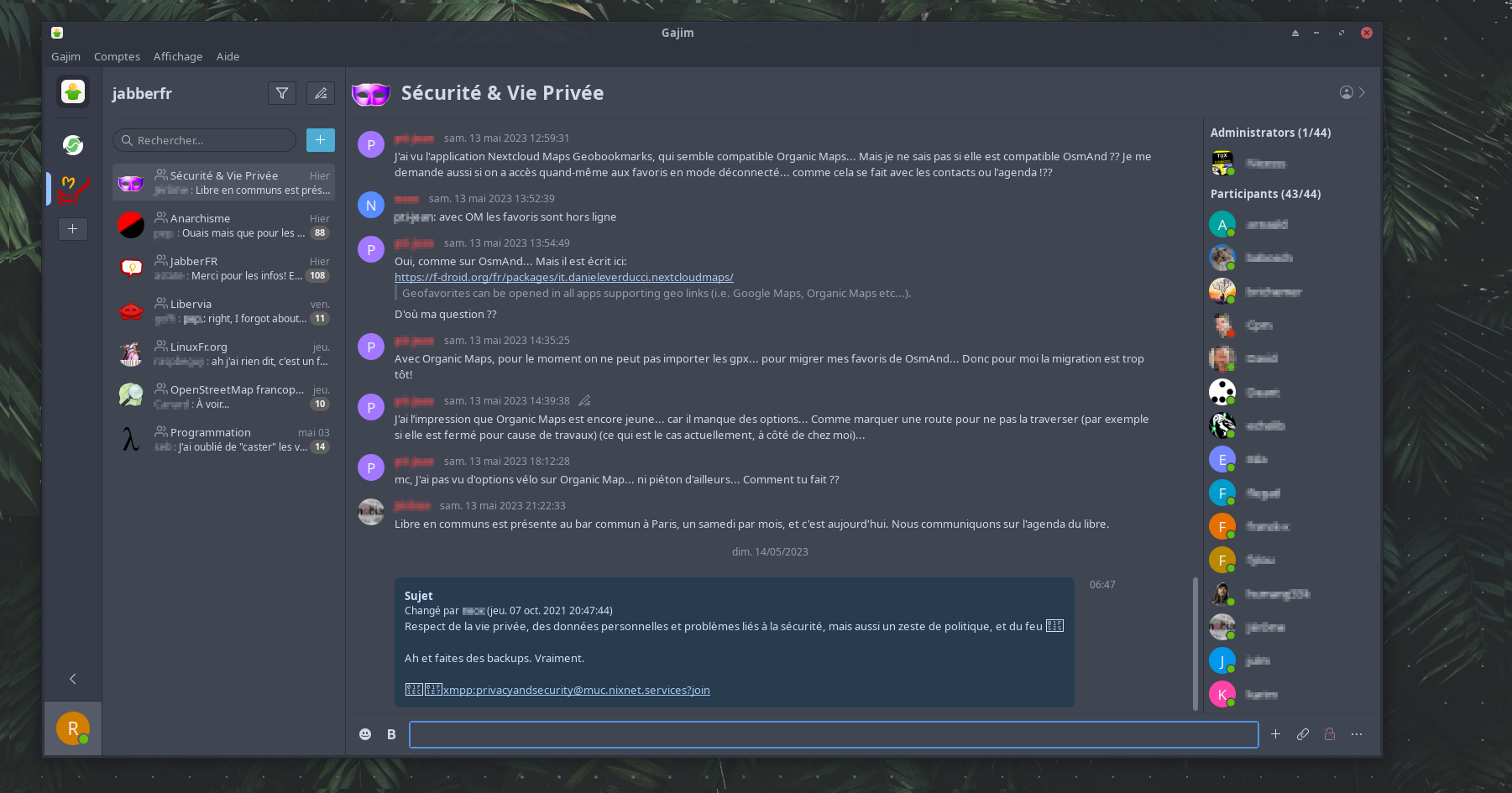Open the Comptes menu
1512x793 pixels.
click(117, 56)
